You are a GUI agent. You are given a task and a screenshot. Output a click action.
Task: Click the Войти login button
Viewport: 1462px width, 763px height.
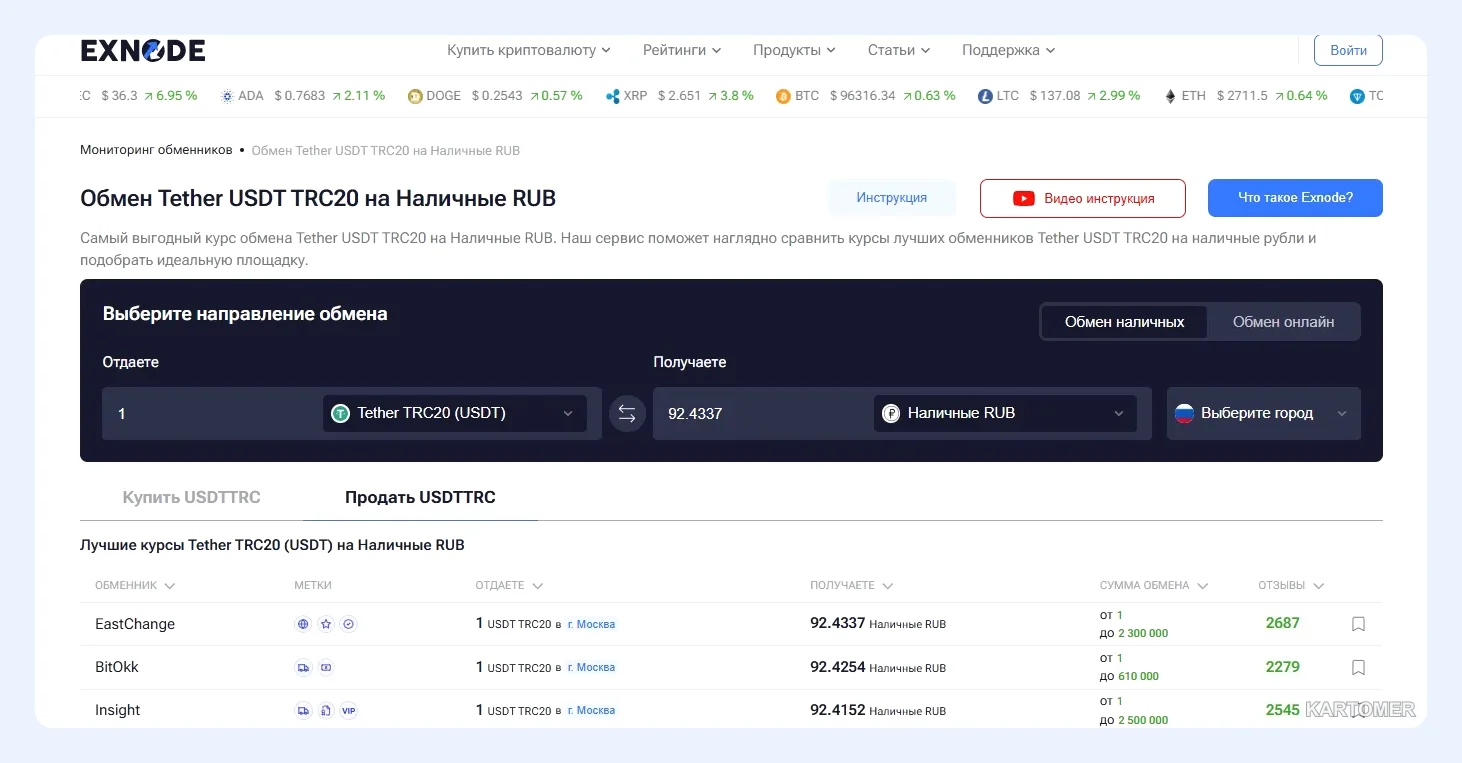pos(1348,50)
